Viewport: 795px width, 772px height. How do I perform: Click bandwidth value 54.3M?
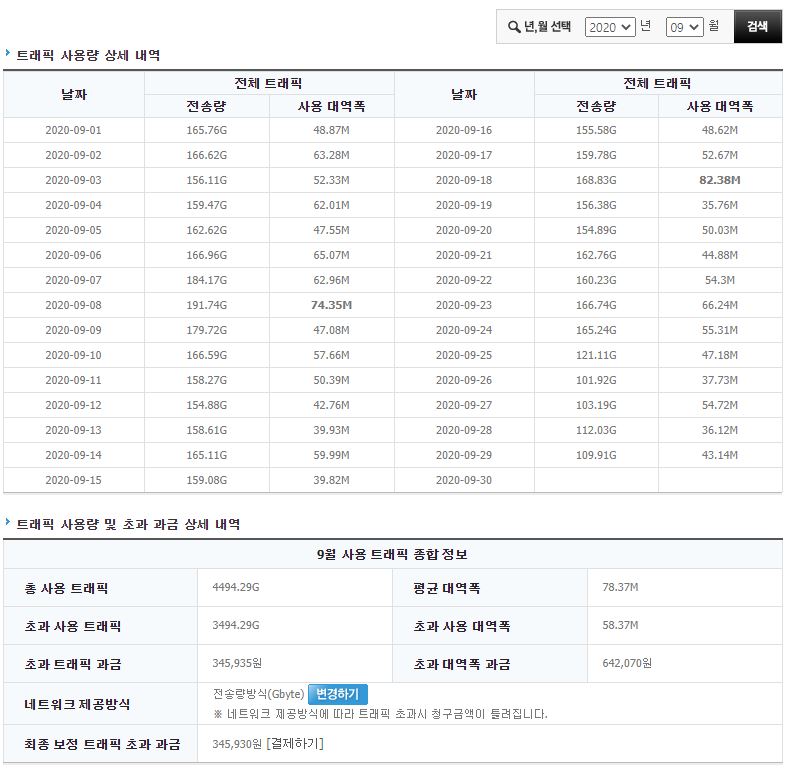720,280
